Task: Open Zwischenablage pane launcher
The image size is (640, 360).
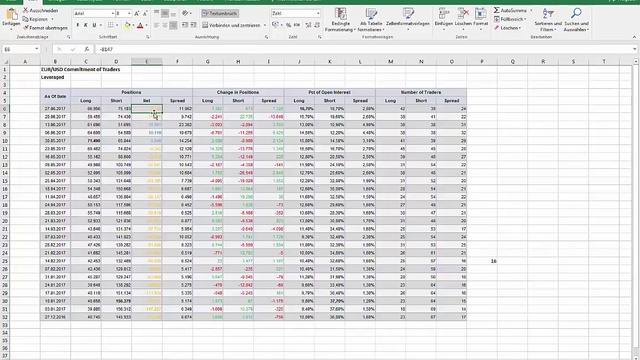Action: click(x=68, y=37)
